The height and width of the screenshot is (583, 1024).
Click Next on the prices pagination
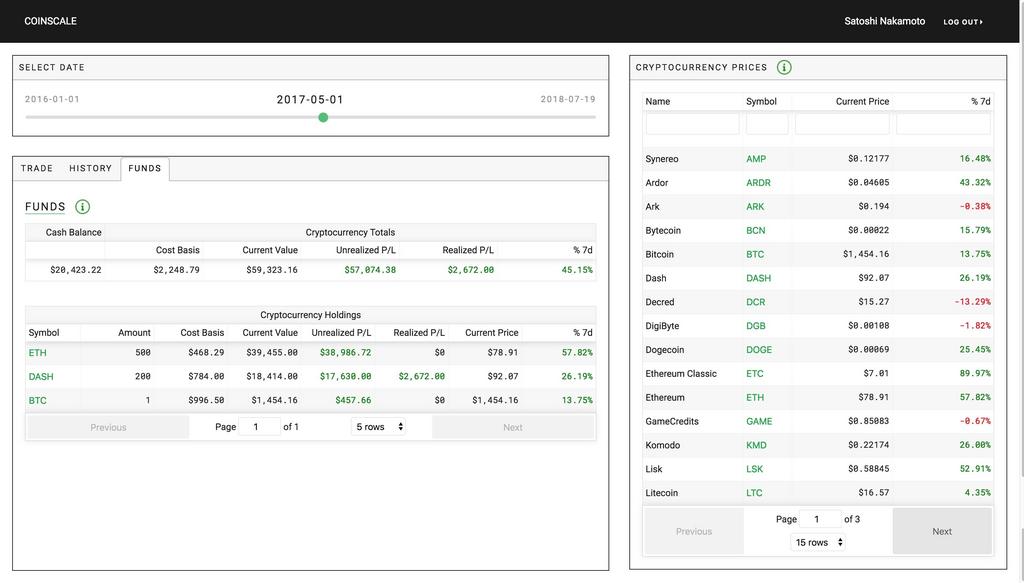click(941, 530)
